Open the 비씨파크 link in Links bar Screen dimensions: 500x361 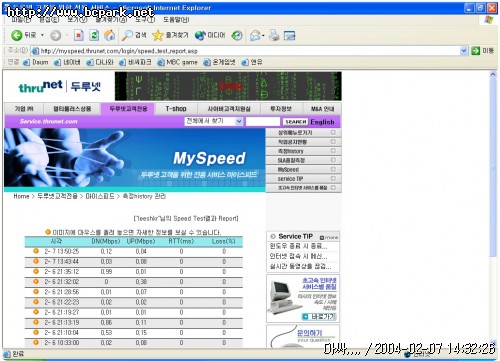(135, 62)
